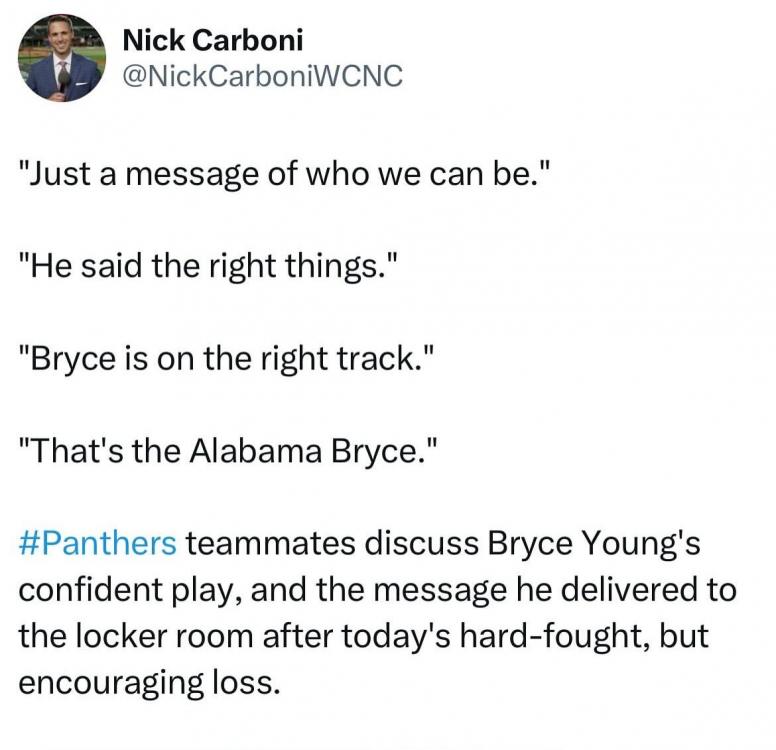The image size is (776, 750).
Task: Open the #Panthers hashtag
Action: click(x=97, y=544)
